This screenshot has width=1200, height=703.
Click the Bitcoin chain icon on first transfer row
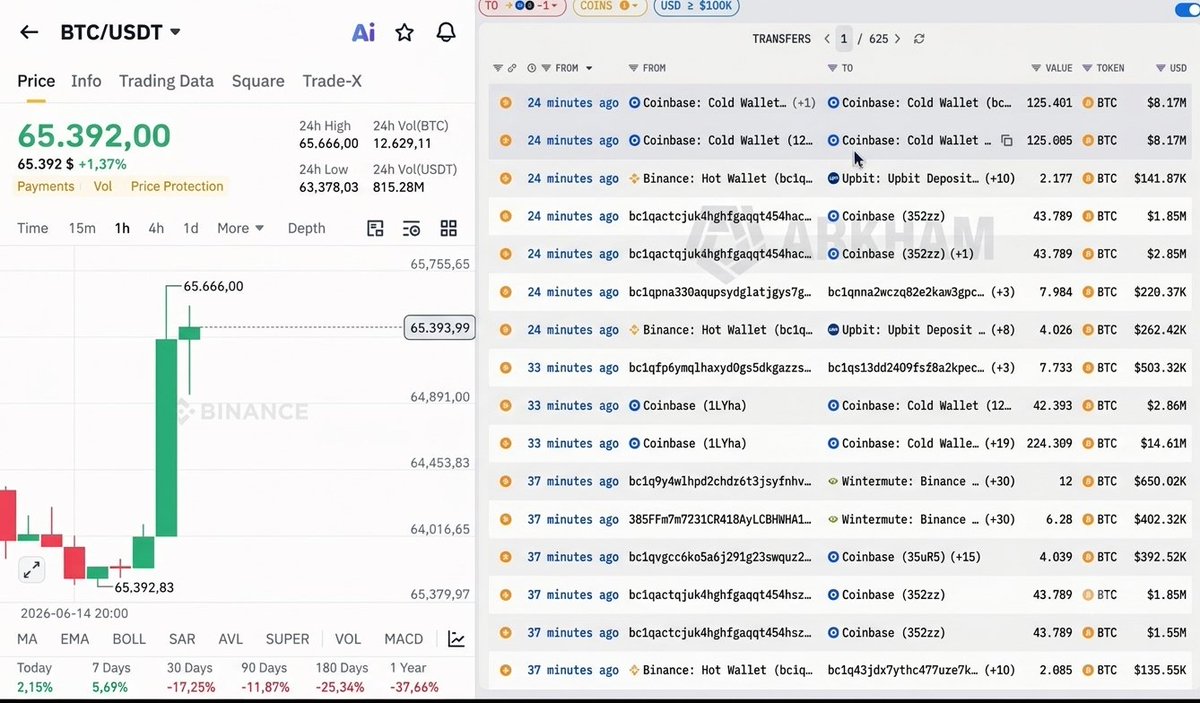[x=505, y=103]
